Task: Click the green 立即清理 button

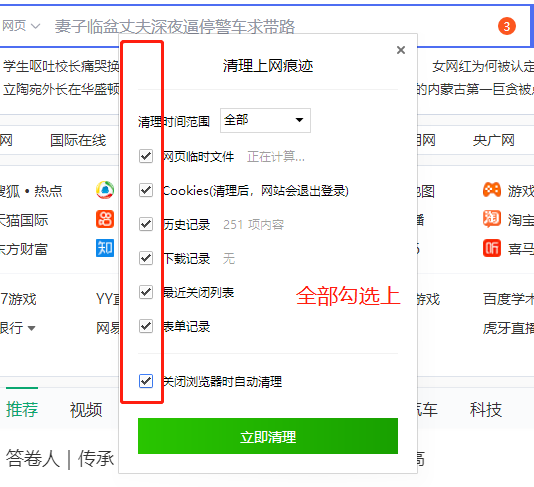Action: [x=268, y=436]
